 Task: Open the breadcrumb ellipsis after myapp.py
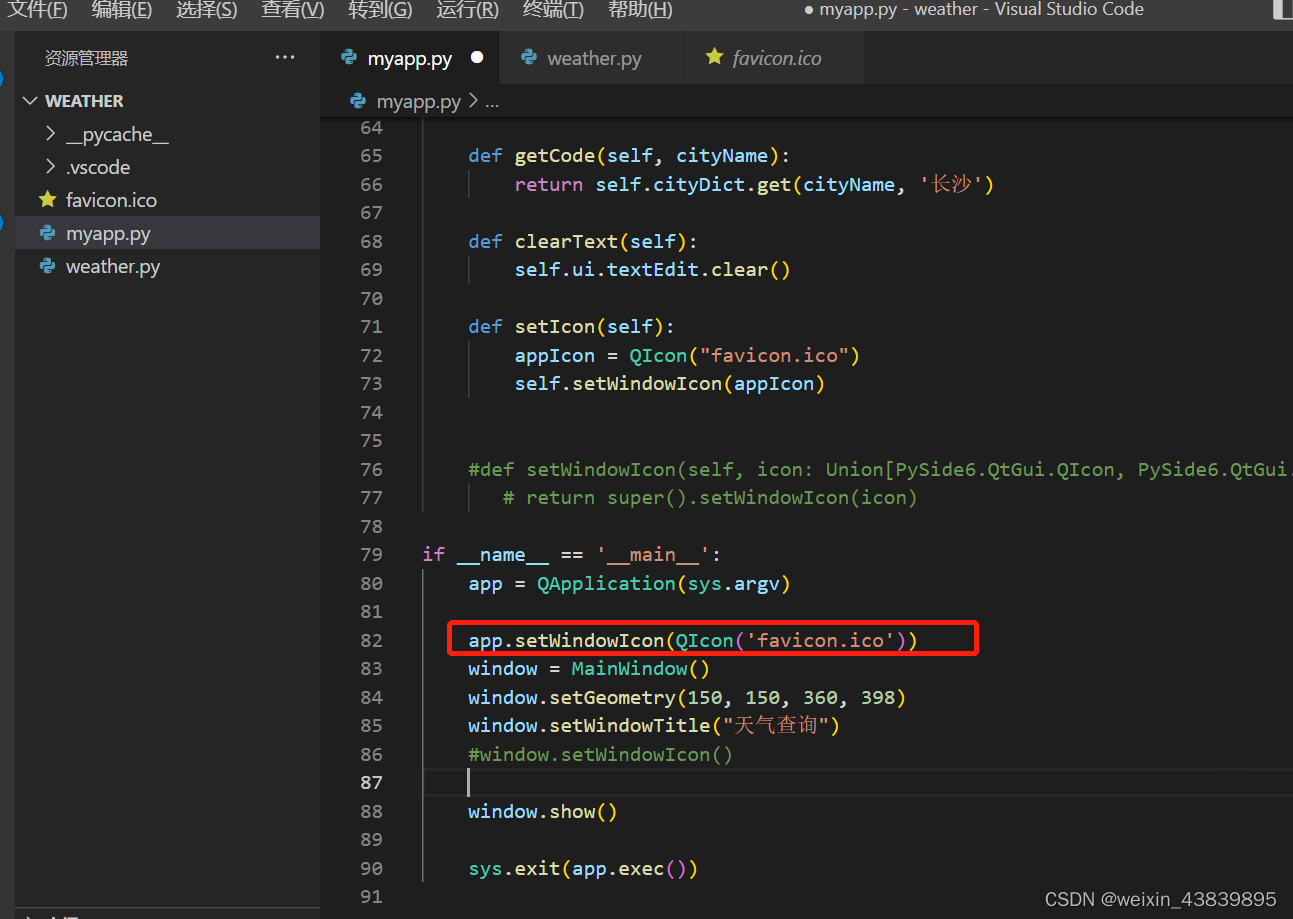coord(491,101)
